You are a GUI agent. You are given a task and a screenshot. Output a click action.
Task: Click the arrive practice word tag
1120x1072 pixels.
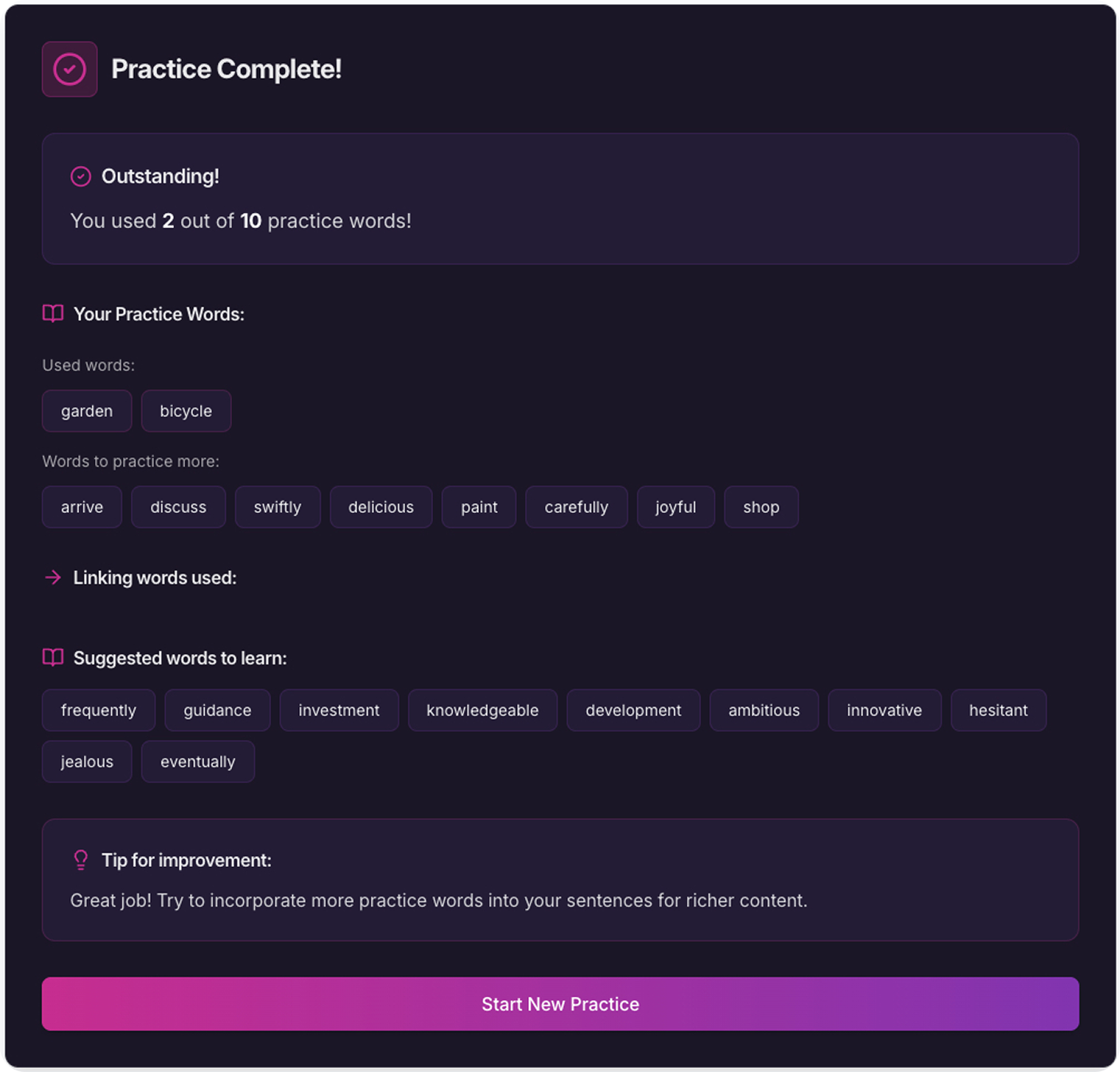pos(81,506)
